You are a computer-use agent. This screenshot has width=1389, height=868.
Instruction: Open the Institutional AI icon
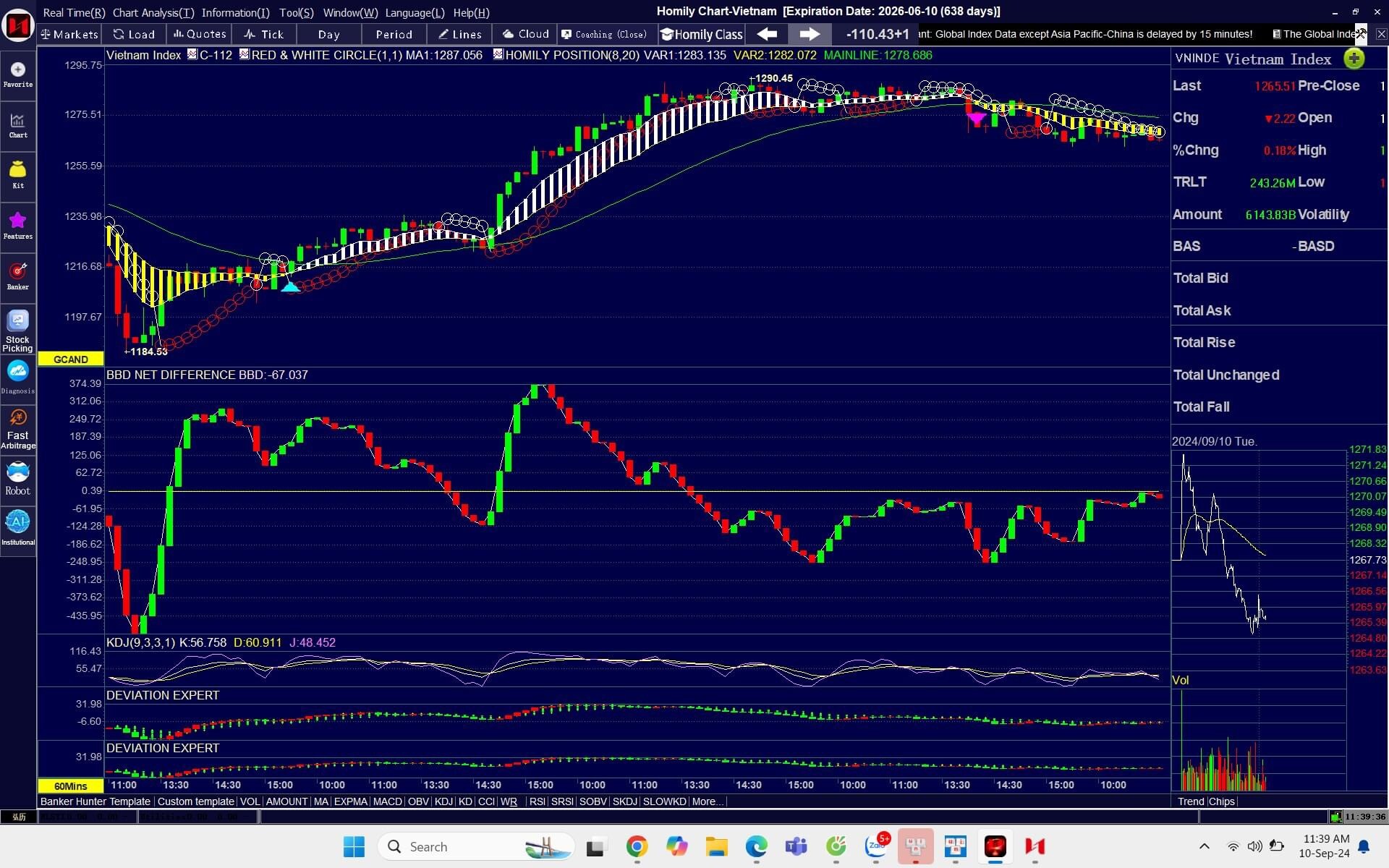(x=18, y=528)
